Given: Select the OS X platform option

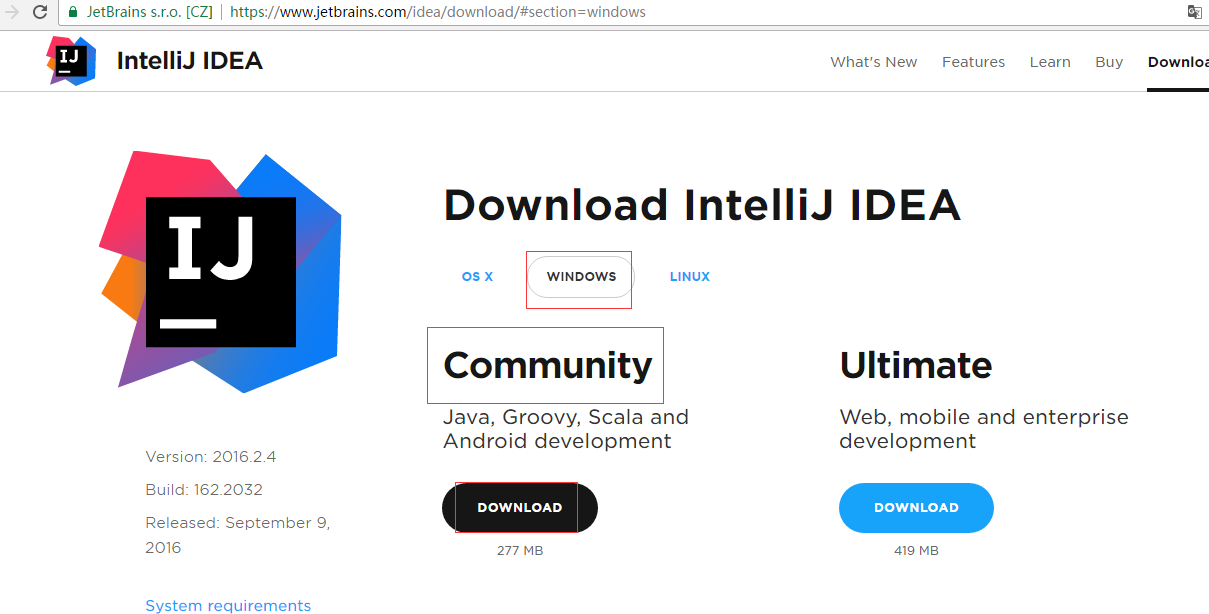Looking at the screenshot, I should (477, 276).
